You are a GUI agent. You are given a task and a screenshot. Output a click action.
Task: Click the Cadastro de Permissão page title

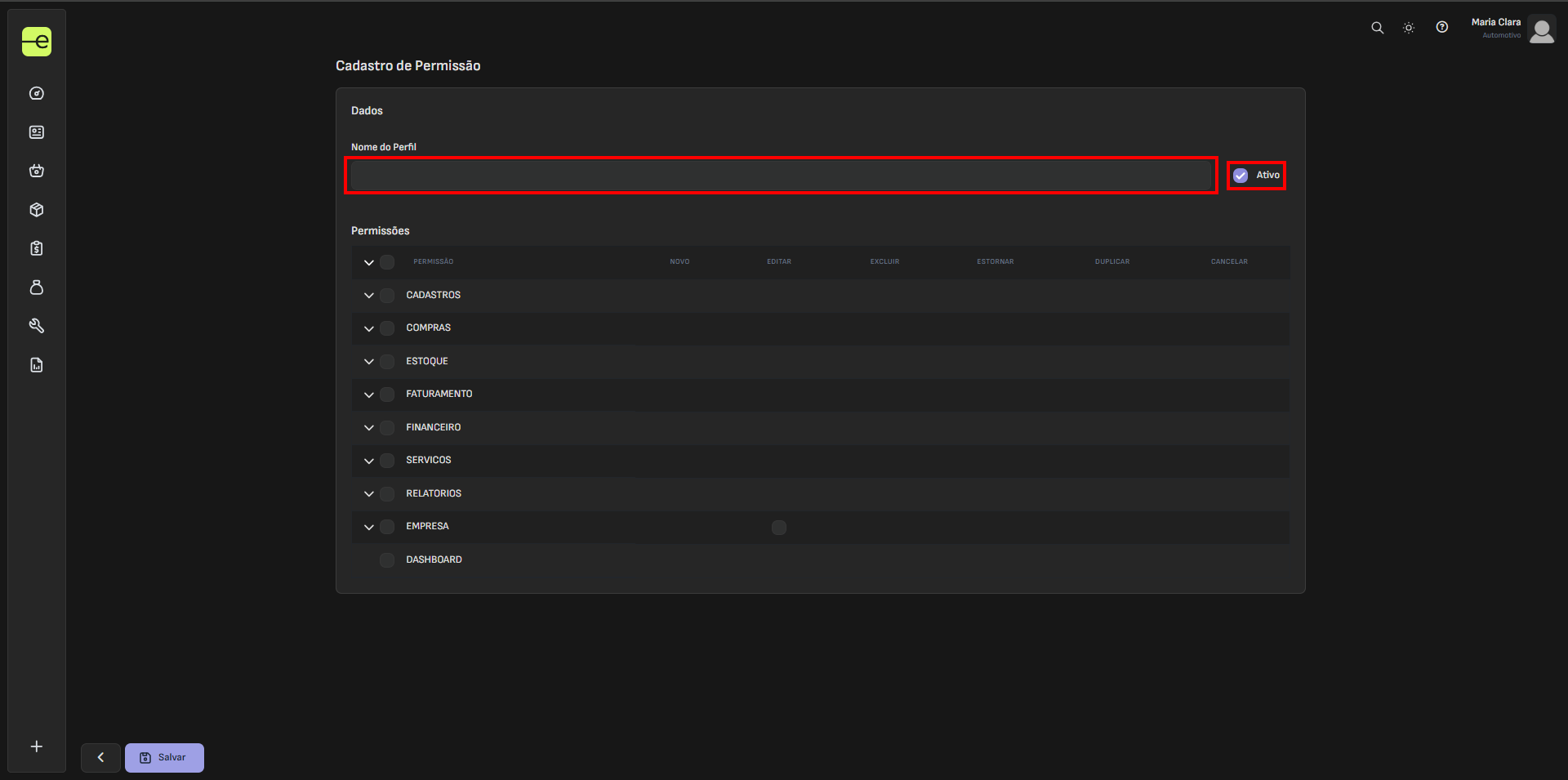click(408, 66)
